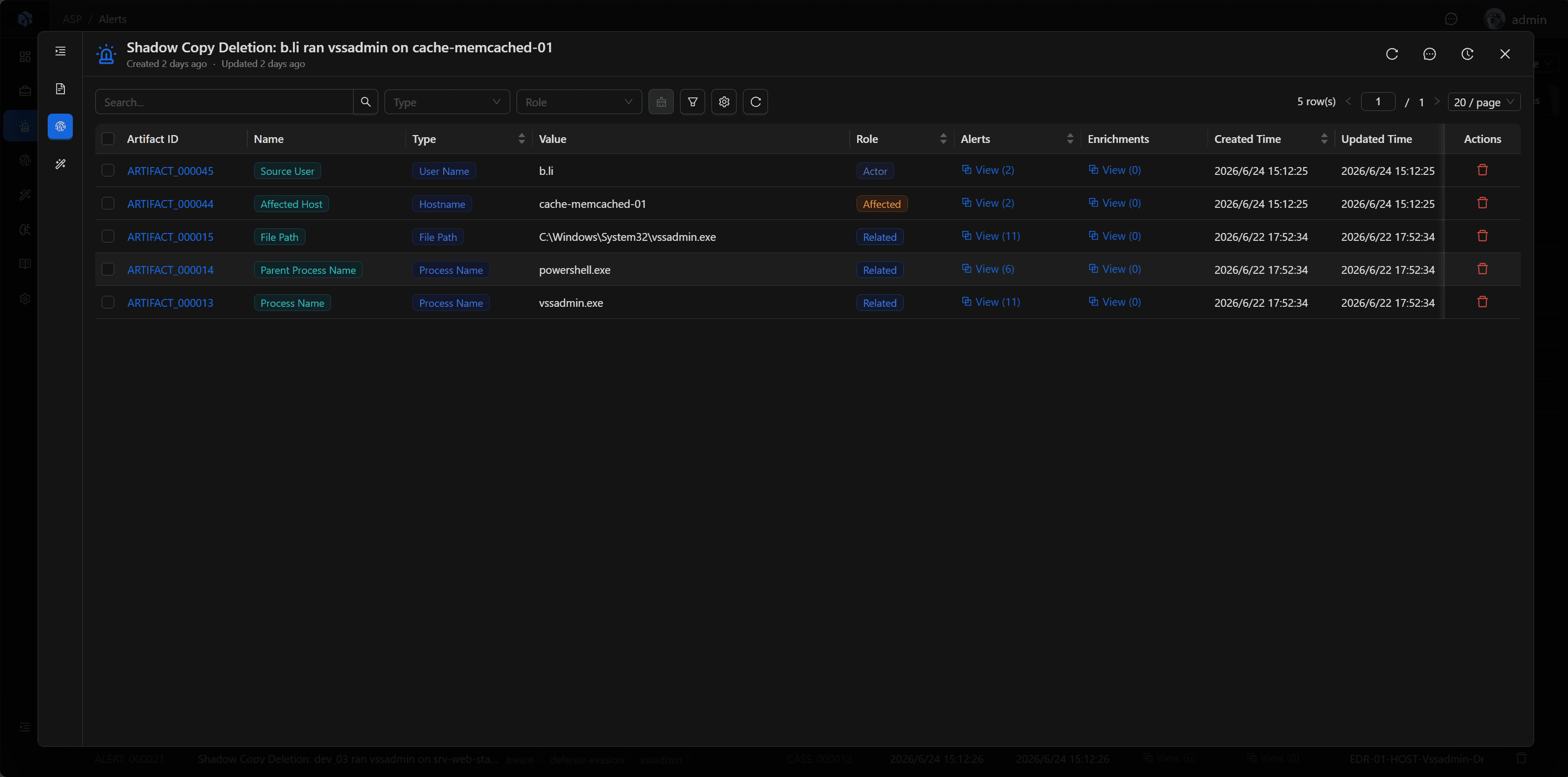
Task: Open the comments icon in alert header
Action: coord(1429,54)
